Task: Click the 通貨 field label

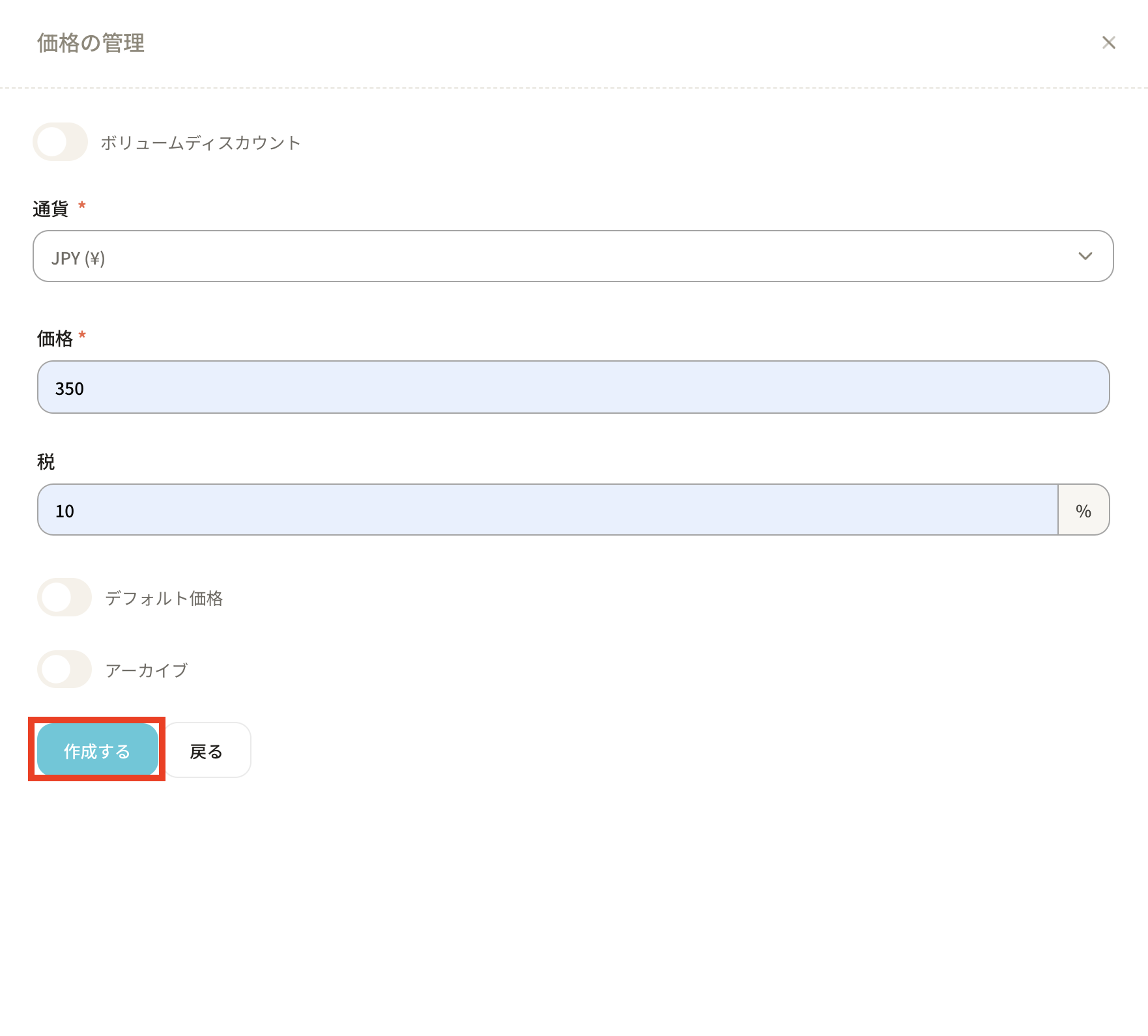Action: 51,209
